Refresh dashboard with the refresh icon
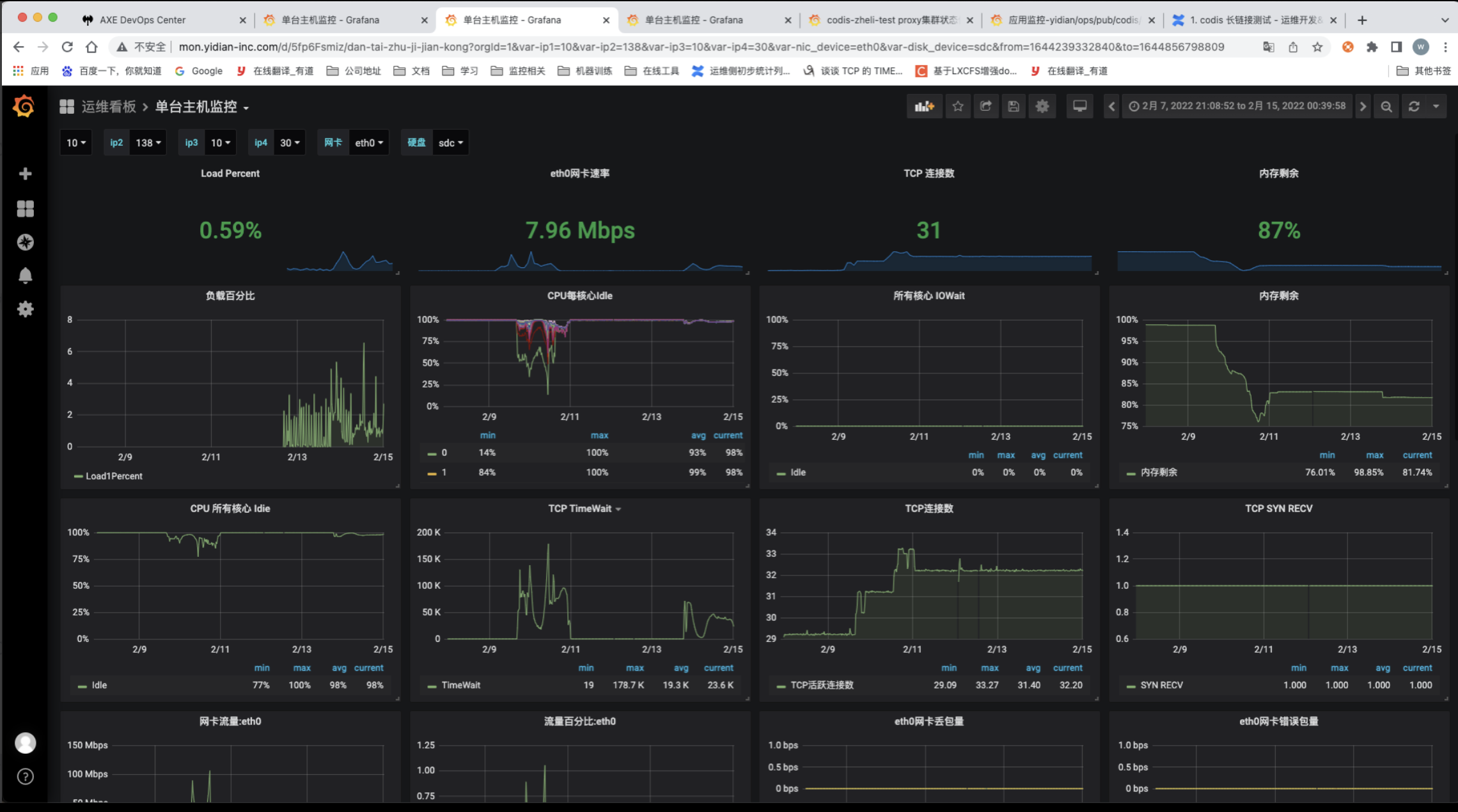Viewport: 1458px width, 812px height. tap(1414, 106)
